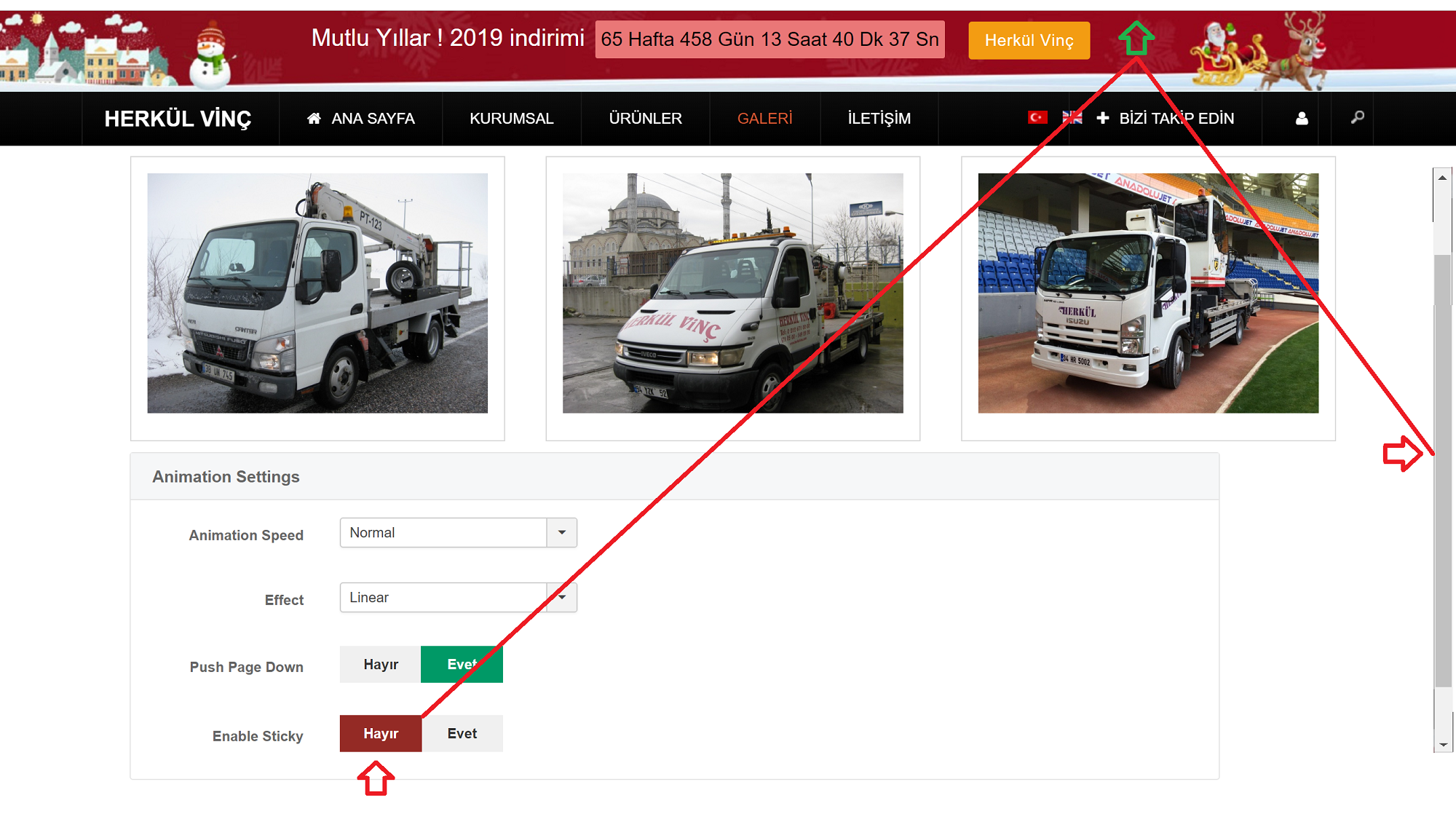Click the orange Herkül Vinç button

tap(1029, 41)
